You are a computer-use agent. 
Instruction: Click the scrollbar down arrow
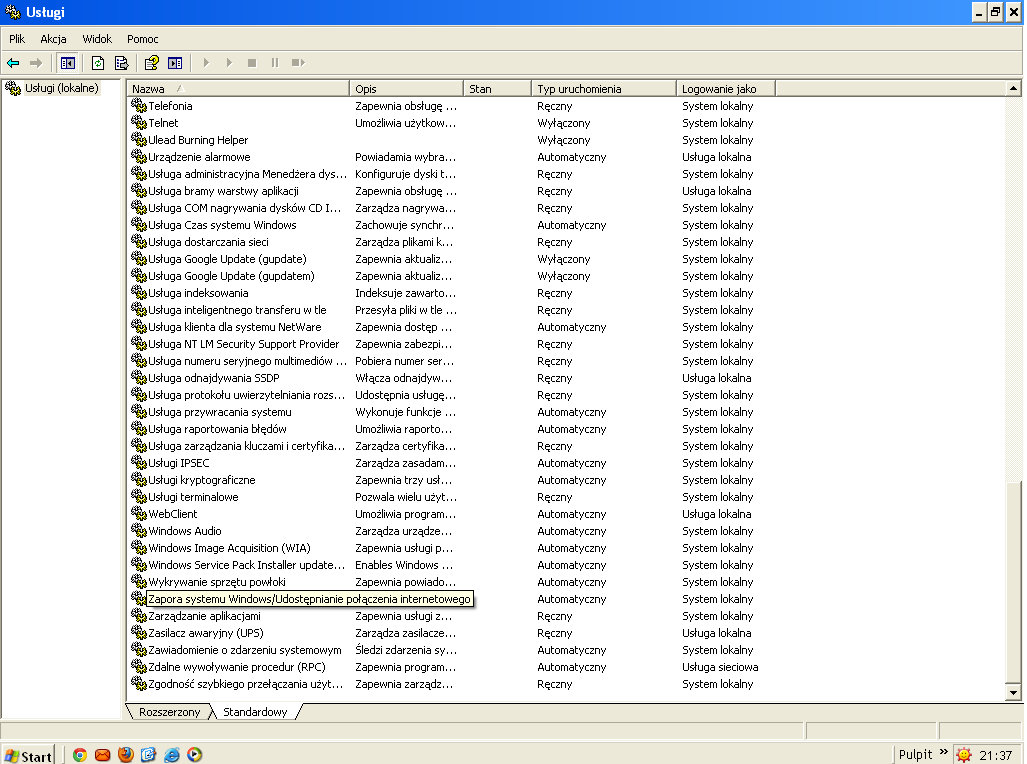(1013, 693)
